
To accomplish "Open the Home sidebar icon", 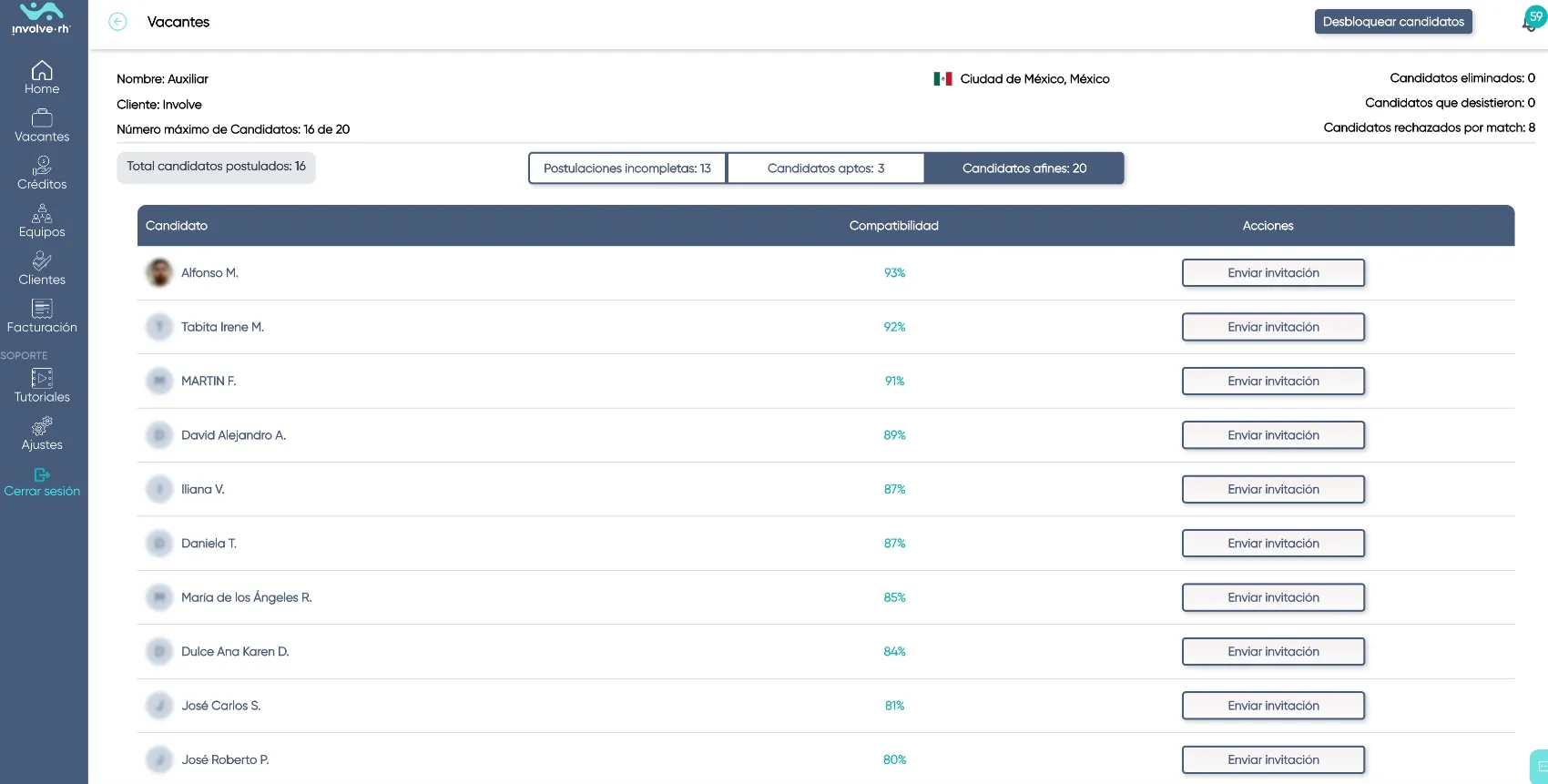I will (x=42, y=70).
